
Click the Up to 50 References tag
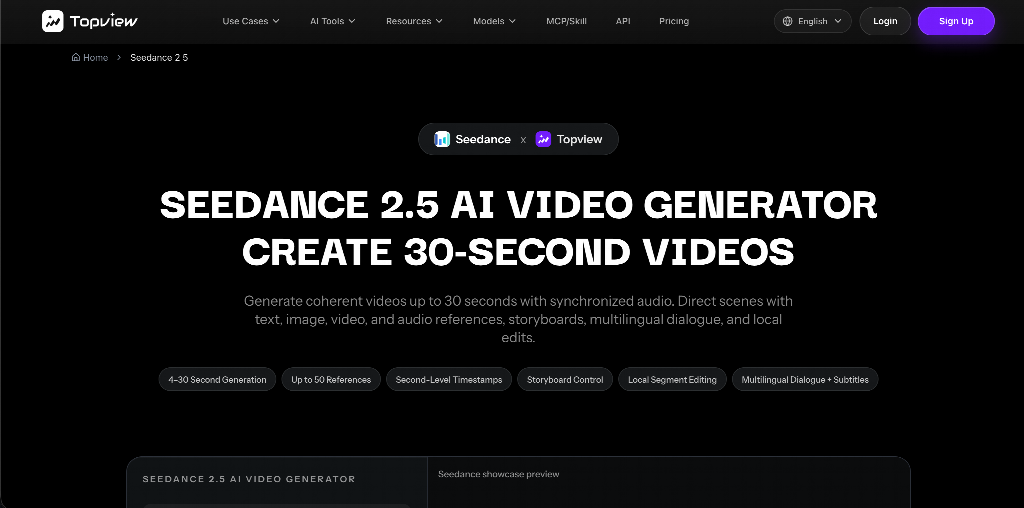tap(331, 379)
